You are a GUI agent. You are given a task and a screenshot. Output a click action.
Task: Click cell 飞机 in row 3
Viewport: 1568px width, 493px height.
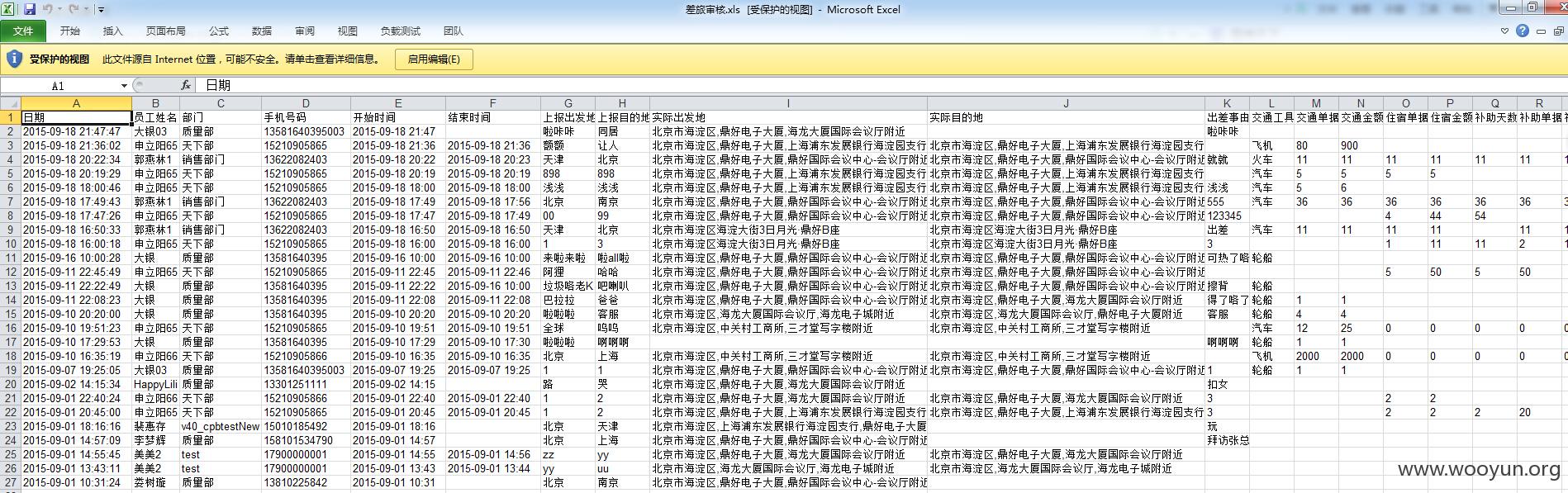1271,145
